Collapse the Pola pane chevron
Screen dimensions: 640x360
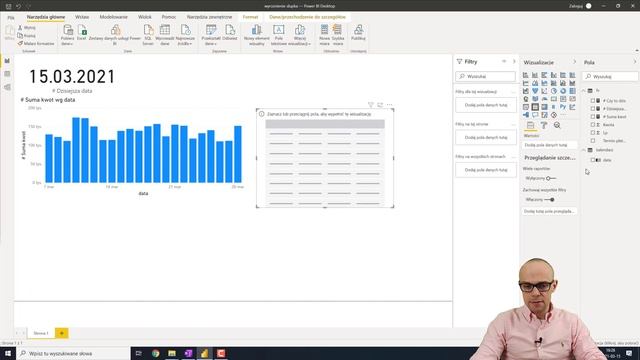[x=635, y=62]
